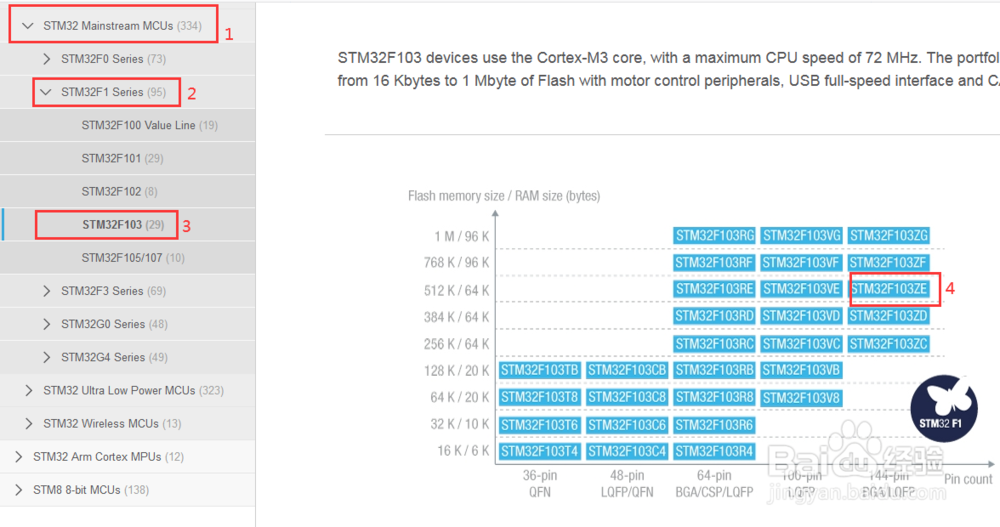The height and width of the screenshot is (527, 1000).
Task: Click the STM32F103ZE device box
Action: (x=889, y=289)
